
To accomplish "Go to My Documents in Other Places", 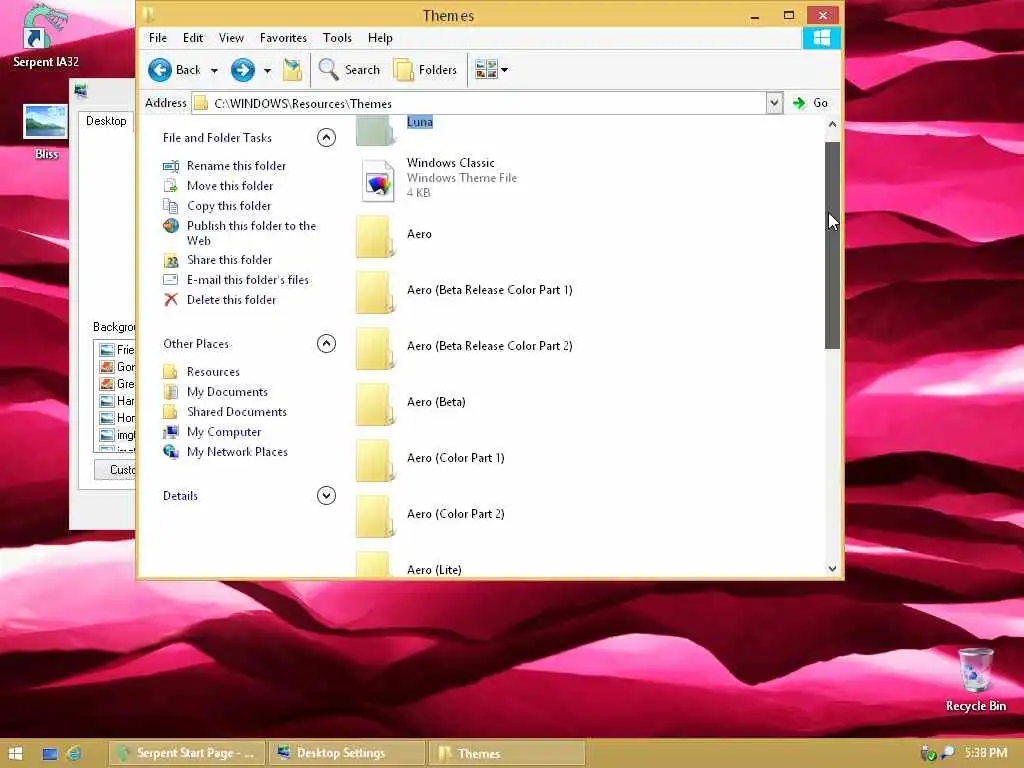I will click(x=227, y=392).
